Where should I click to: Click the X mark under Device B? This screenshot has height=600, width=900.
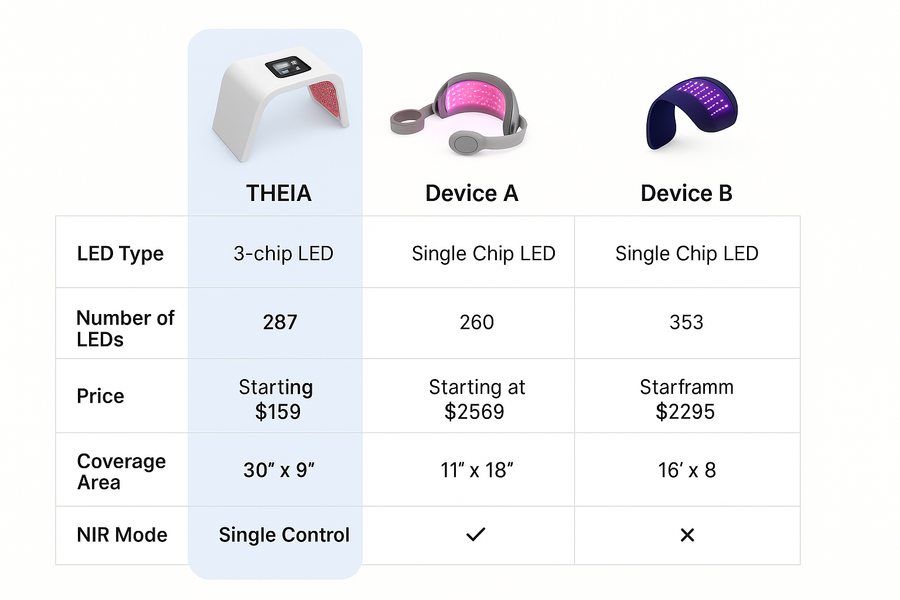pos(687,535)
